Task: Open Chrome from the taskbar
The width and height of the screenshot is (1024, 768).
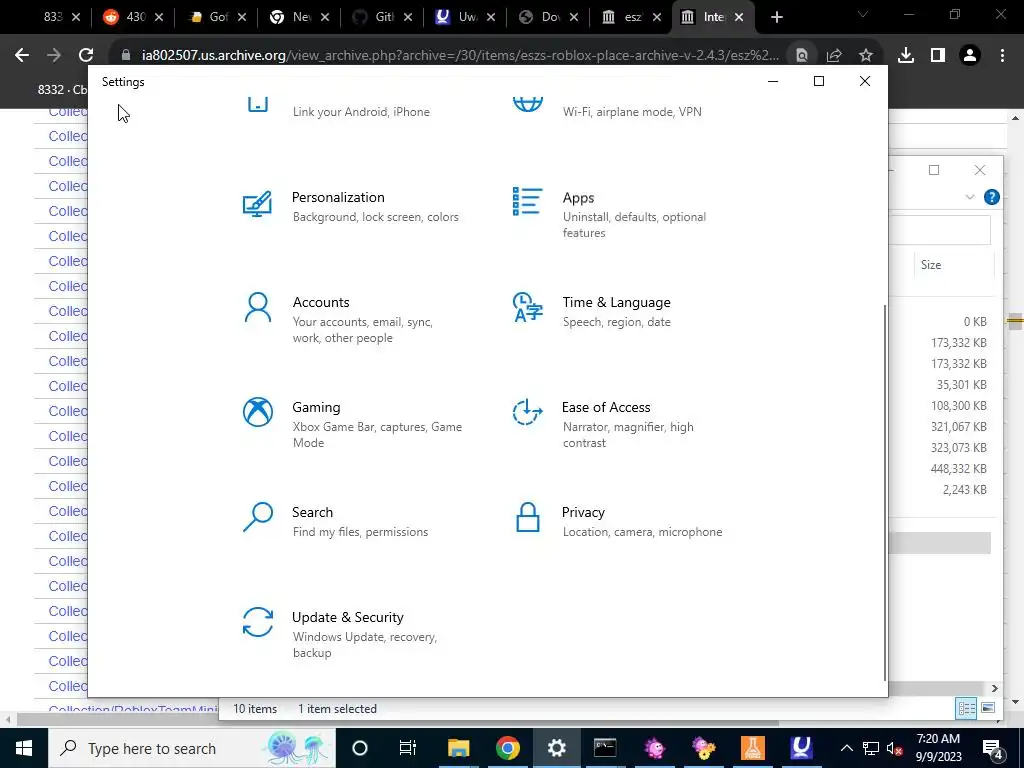Action: click(507, 748)
